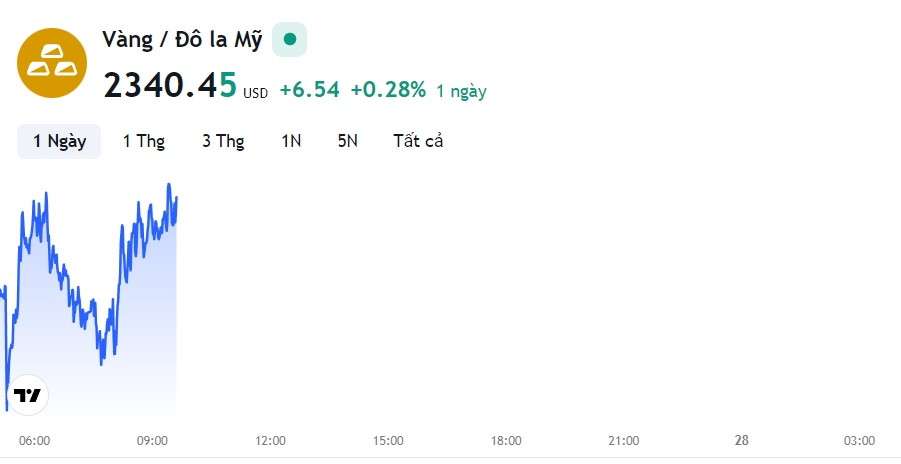Click the USD currency label

click(x=256, y=93)
